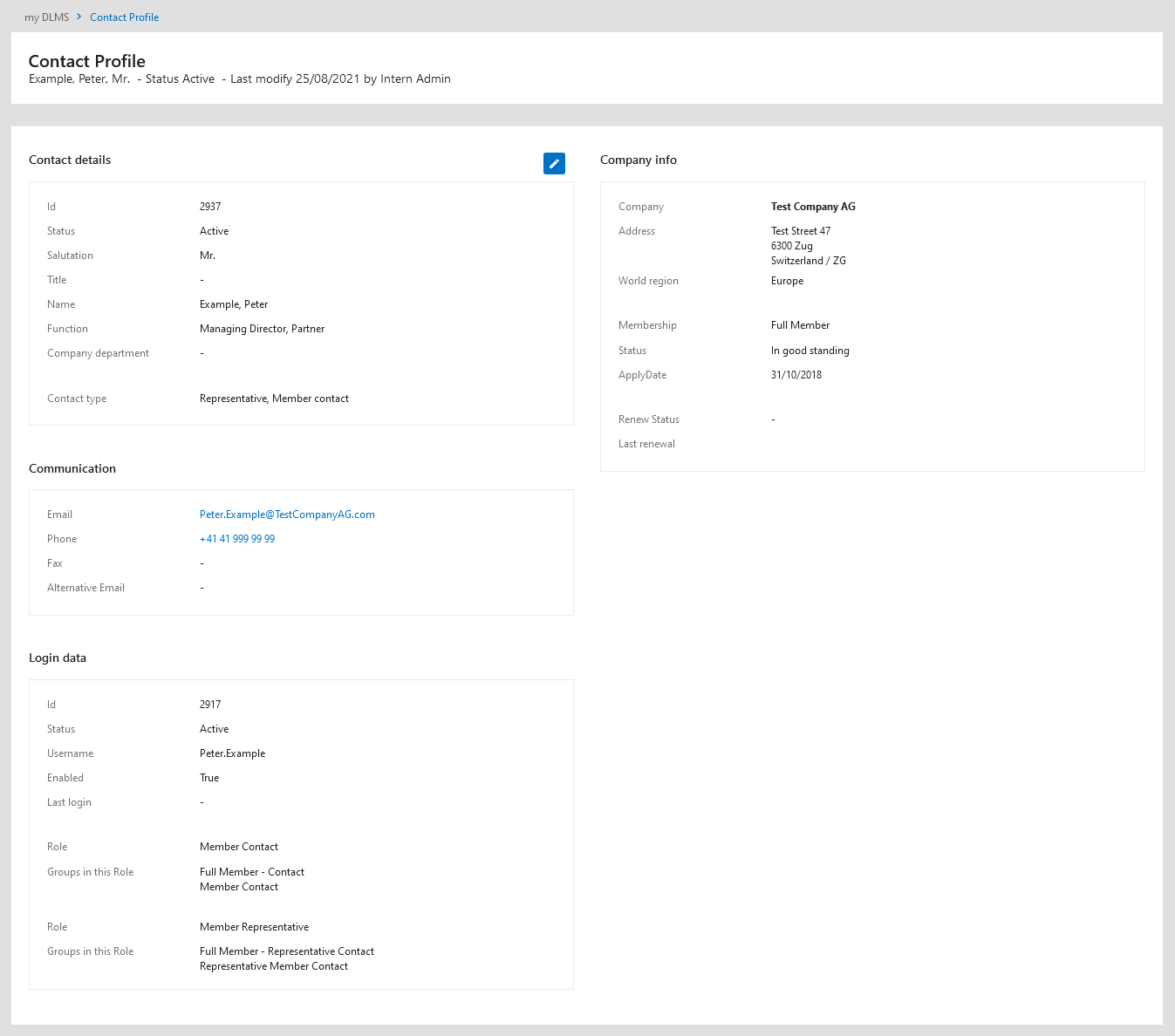Viewport: 1175px width, 1036px height.
Task: Click the Communication section heading
Action: click(72, 468)
